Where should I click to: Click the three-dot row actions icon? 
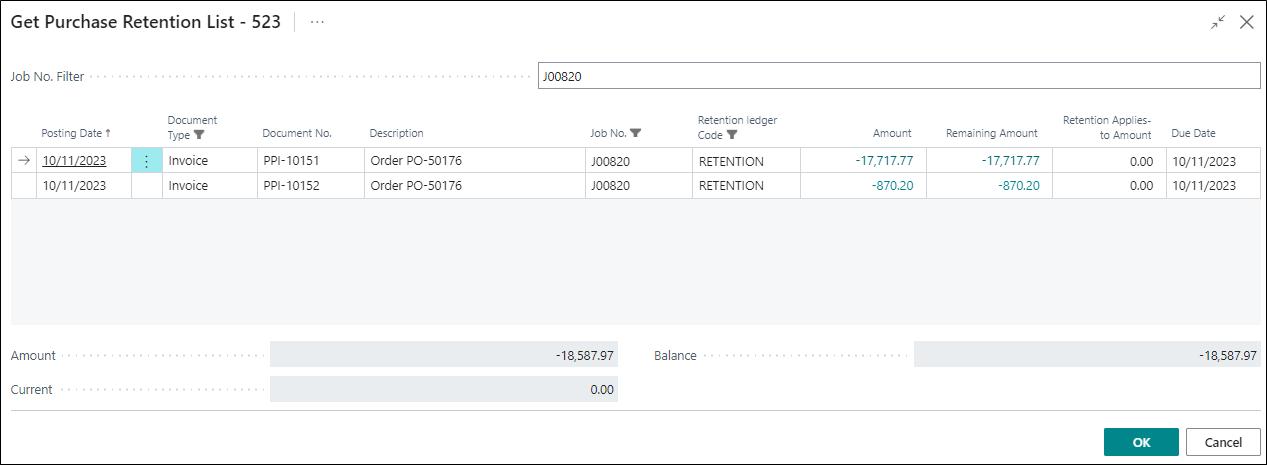pos(146,161)
